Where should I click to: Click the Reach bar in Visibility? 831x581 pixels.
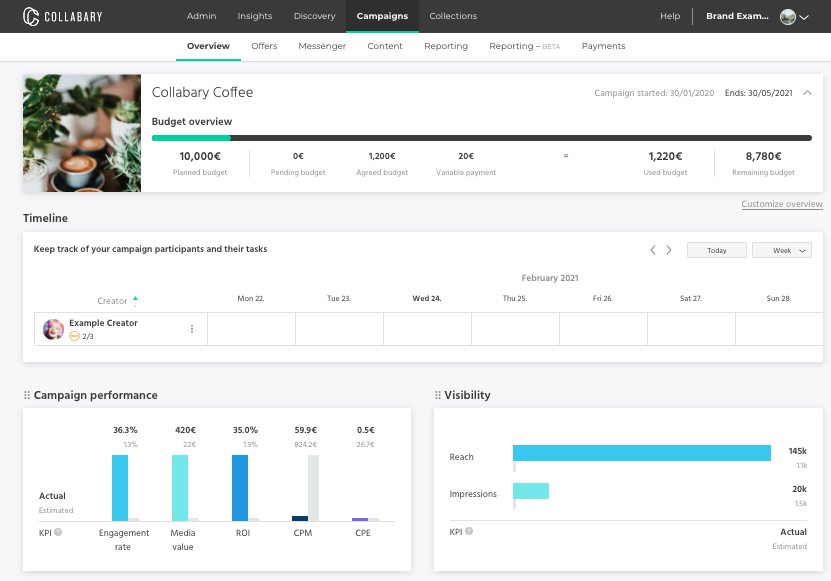click(642, 453)
